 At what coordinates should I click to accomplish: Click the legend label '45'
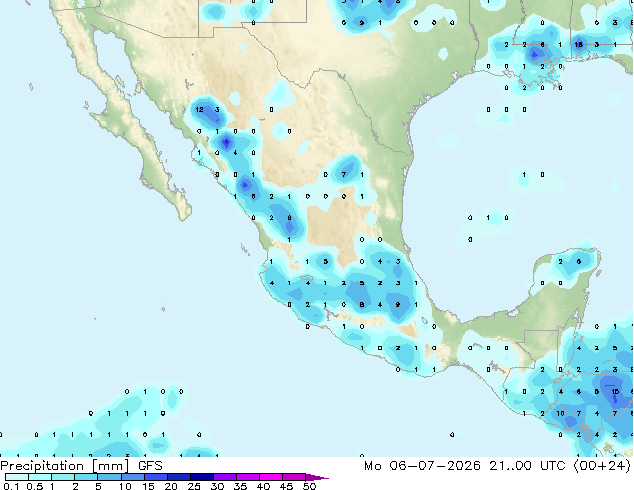tap(286, 486)
